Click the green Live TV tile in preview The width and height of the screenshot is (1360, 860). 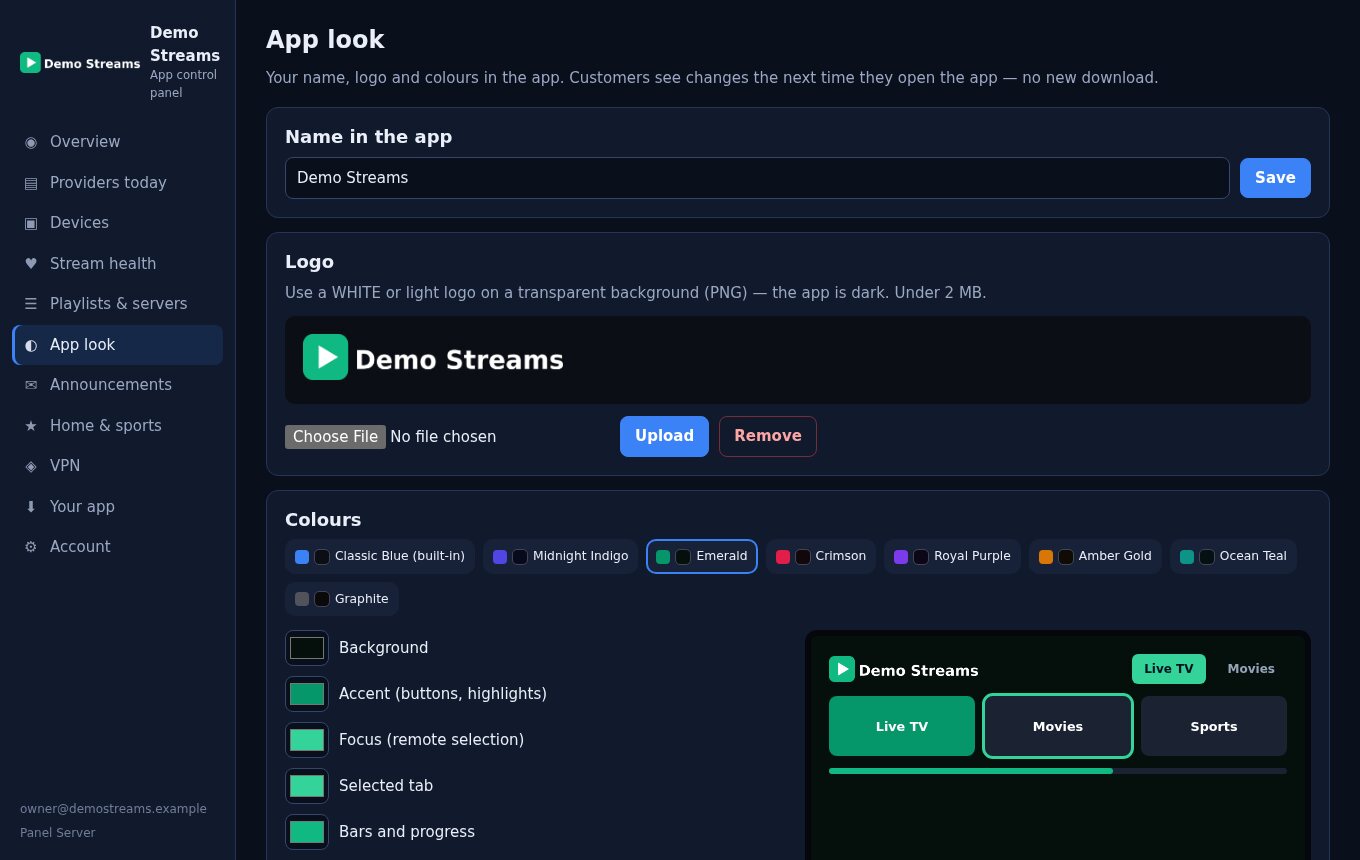902,726
